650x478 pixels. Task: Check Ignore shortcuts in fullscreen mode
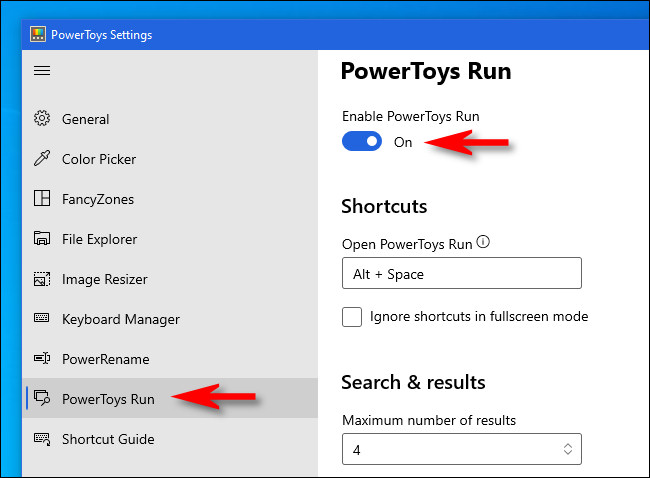tap(352, 317)
